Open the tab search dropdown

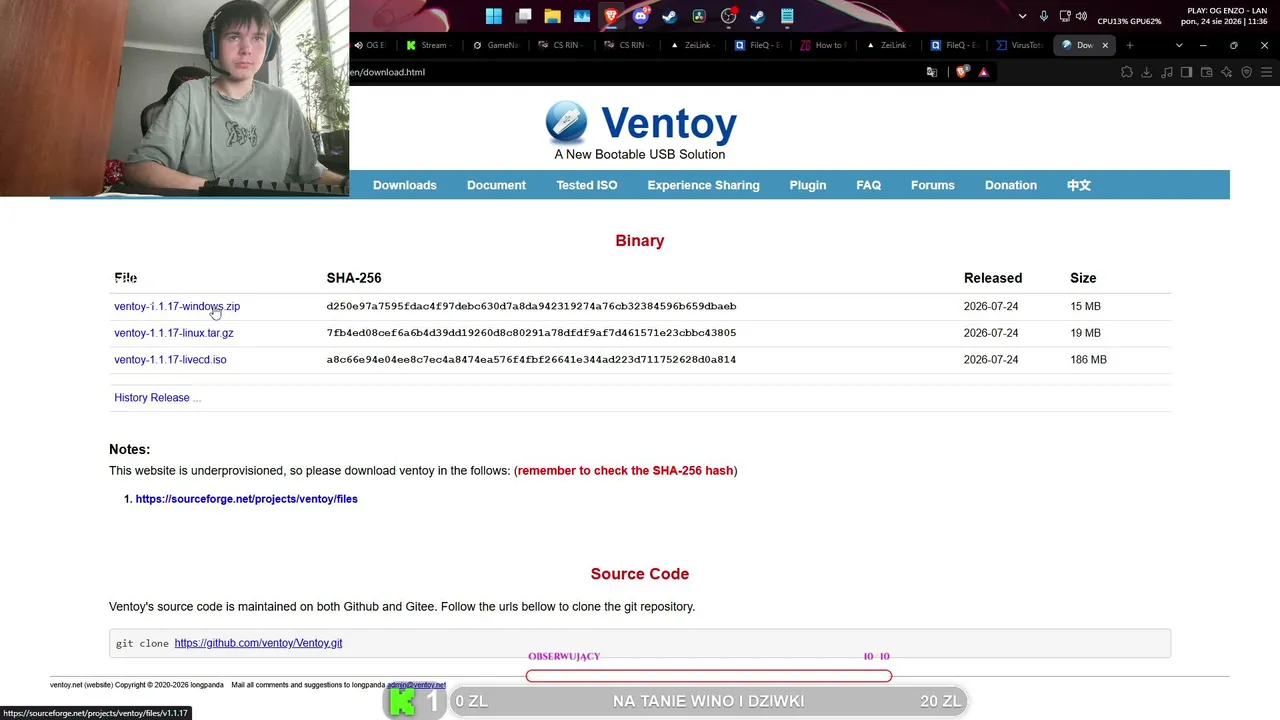point(1179,45)
